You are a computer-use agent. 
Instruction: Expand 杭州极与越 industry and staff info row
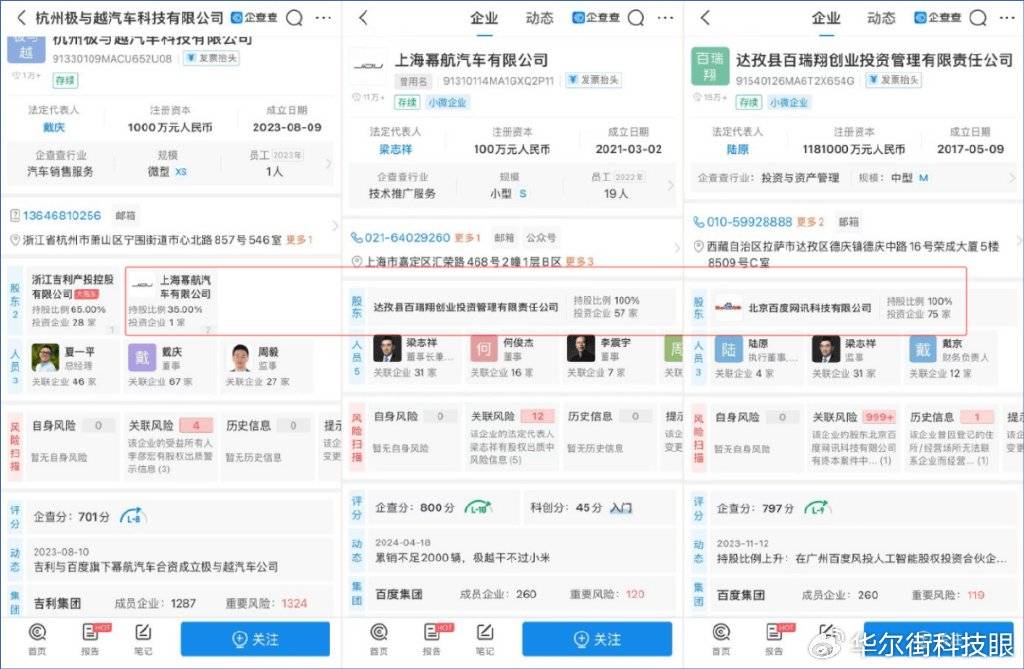tap(170, 163)
